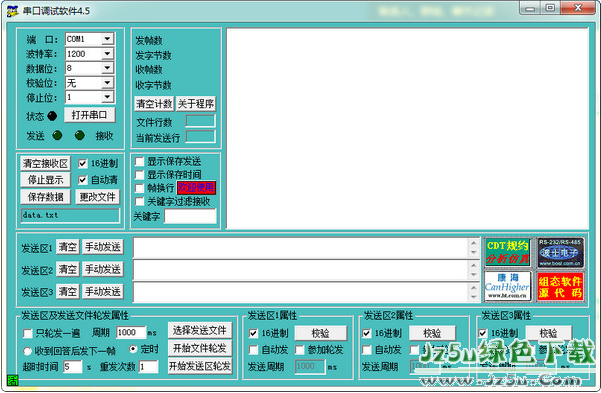This screenshot has width=601, height=393.
Task: Toggle 16进制 in 发送区1属性
Action: point(253,333)
